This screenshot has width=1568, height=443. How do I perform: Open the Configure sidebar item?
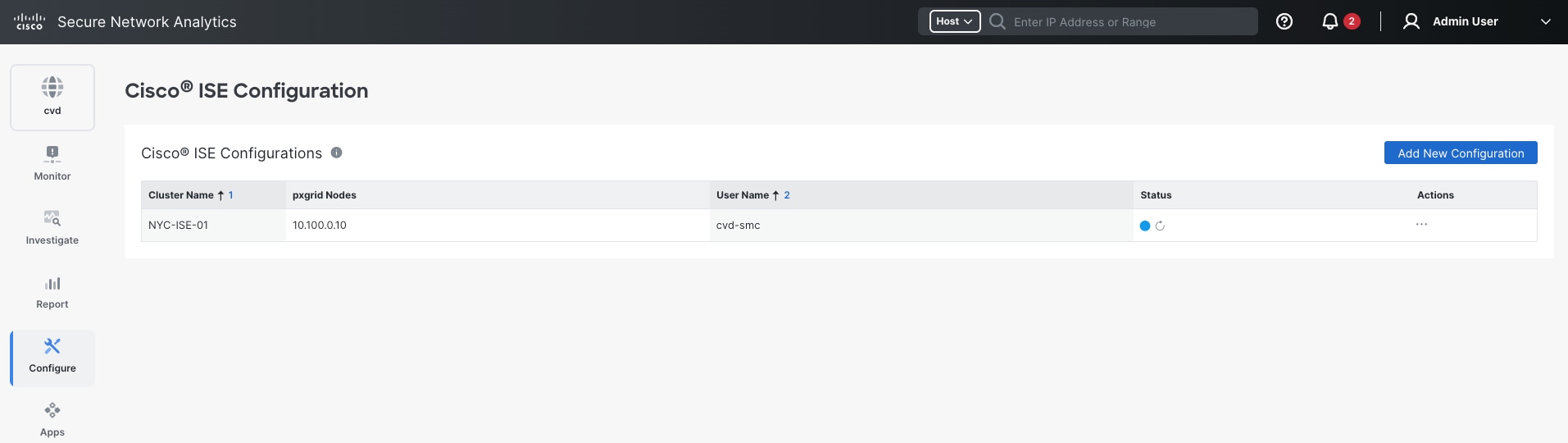(x=52, y=358)
